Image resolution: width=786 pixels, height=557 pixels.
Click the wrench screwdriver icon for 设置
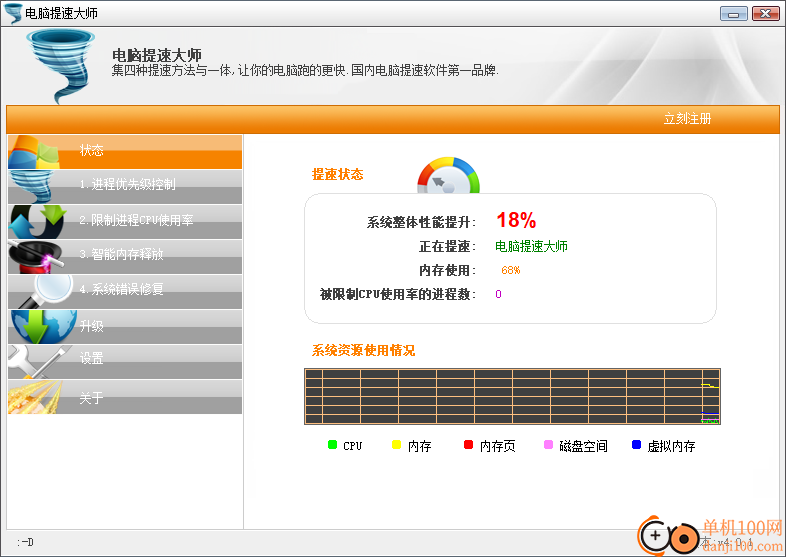pyautogui.click(x=39, y=362)
